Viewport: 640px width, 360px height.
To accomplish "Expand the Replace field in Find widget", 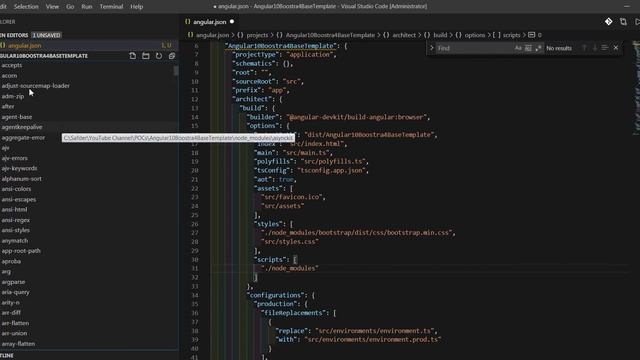I will tap(431, 48).
